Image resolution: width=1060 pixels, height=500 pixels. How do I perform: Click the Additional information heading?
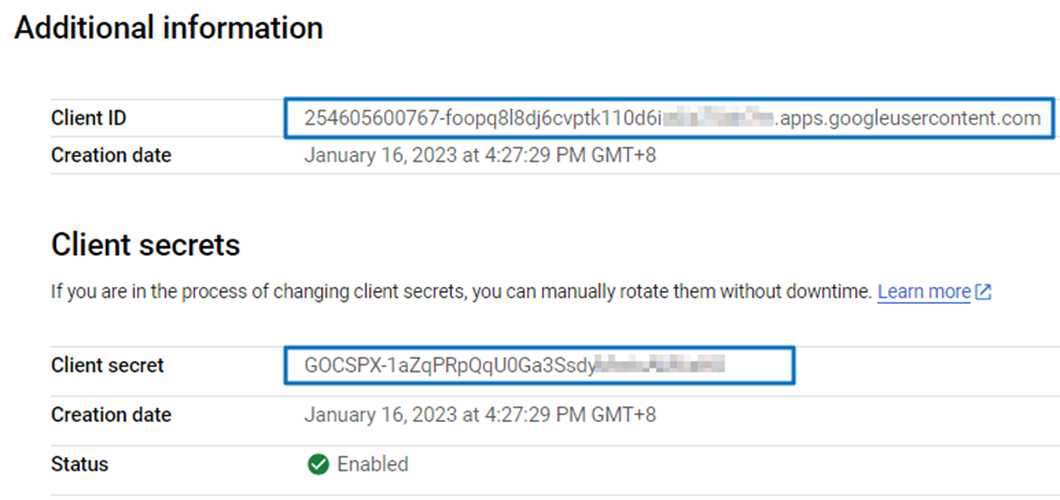(x=168, y=28)
